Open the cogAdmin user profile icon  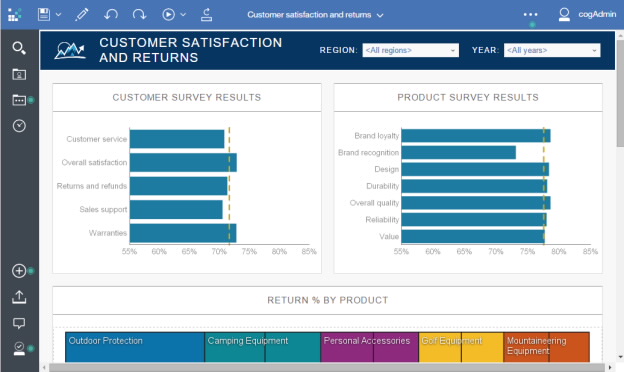coord(564,15)
